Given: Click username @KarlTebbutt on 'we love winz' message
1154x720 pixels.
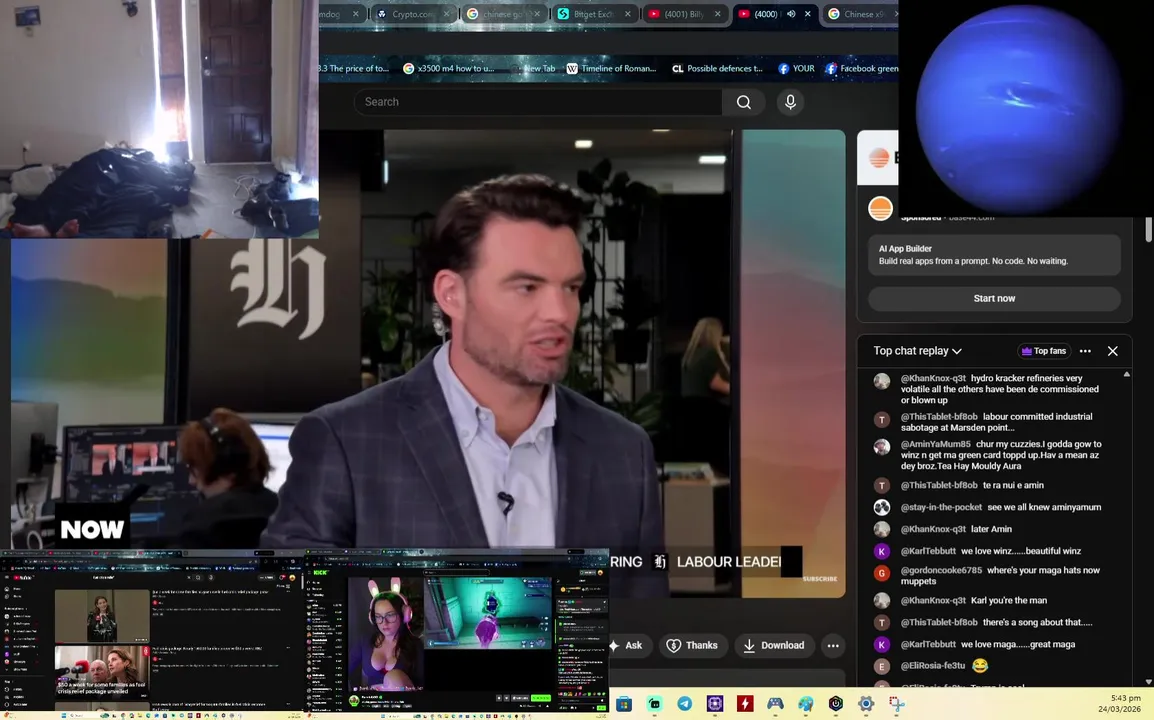Looking at the screenshot, I should pos(928,551).
